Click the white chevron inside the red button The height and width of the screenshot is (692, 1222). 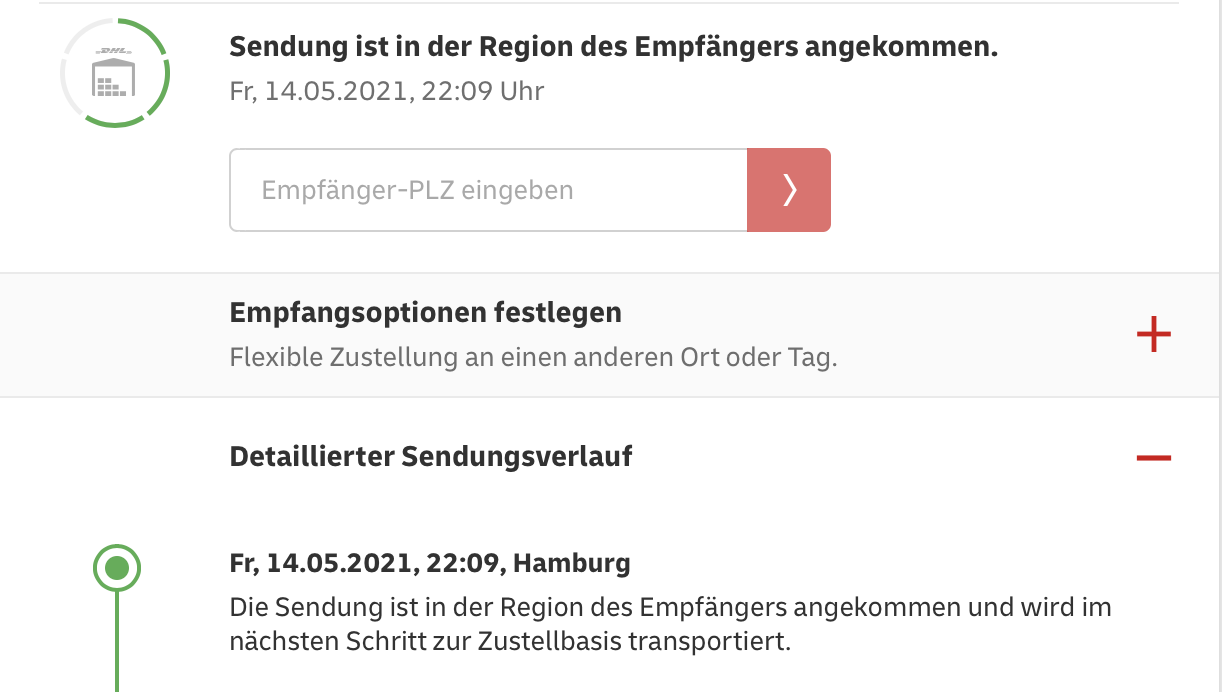(789, 190)
